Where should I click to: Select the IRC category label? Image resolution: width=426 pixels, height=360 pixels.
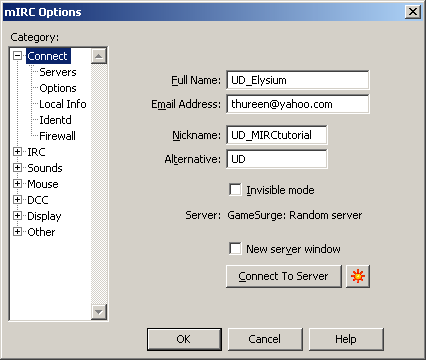36,152
